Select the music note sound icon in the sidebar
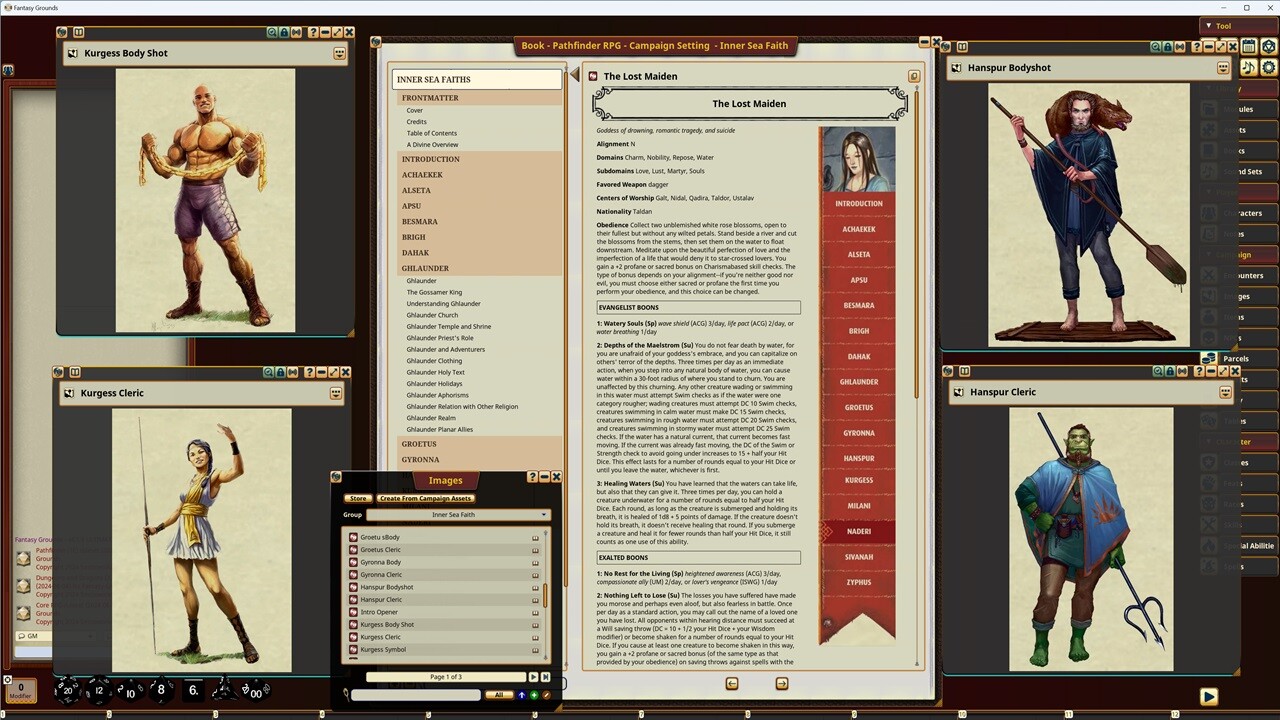This screenshot has height=720, width=1280. pos(1247,67)
